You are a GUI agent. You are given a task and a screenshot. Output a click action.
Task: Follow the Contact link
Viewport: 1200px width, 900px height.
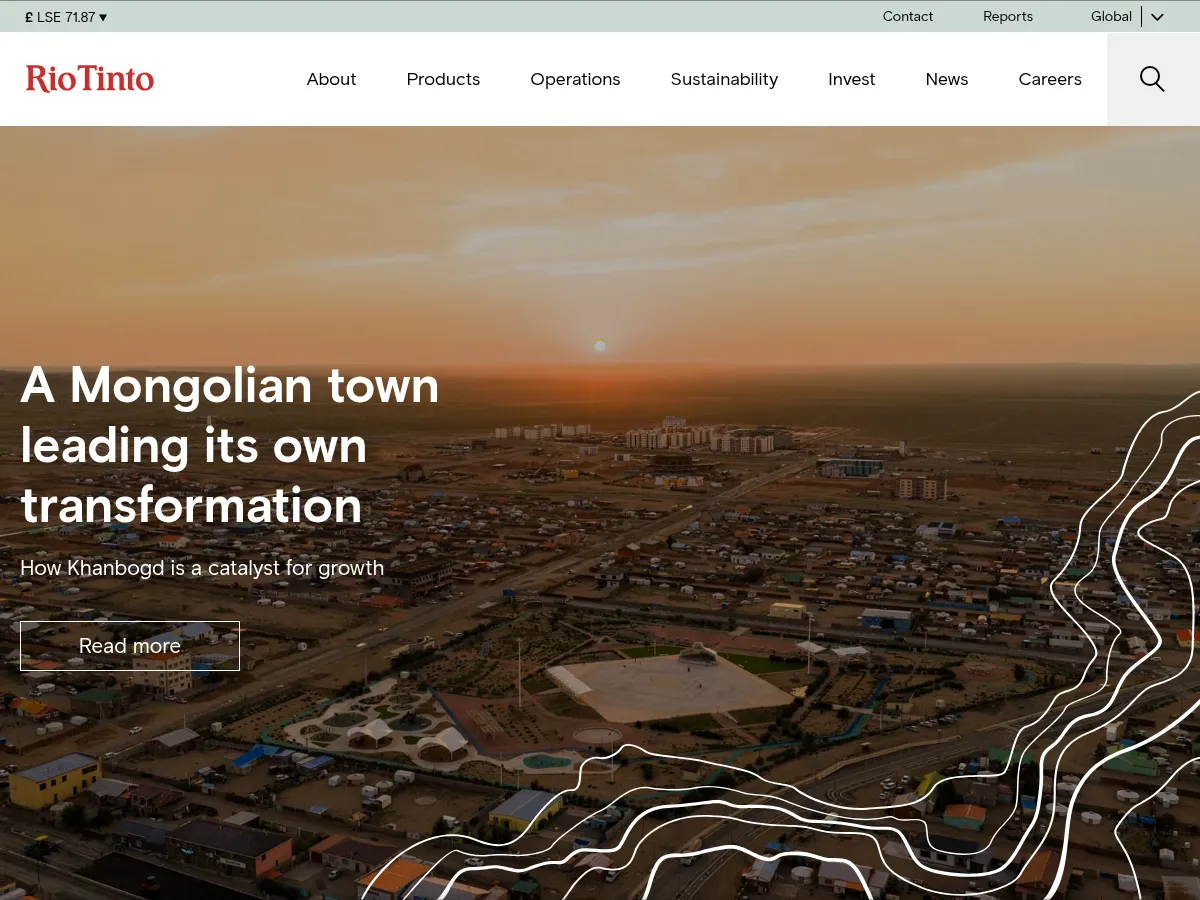[x=907, y=16]
